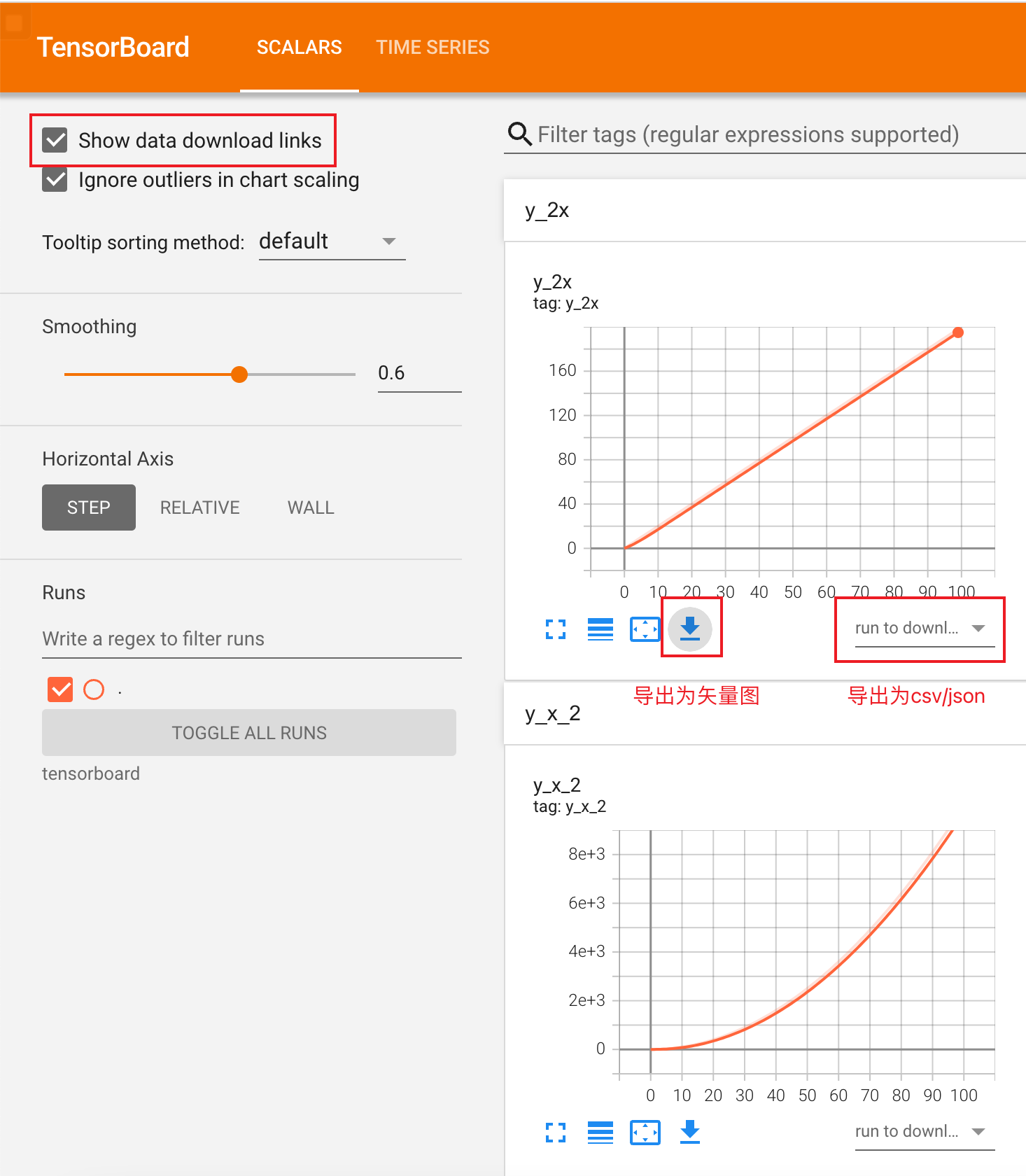The width and height of the screenshot is (1026, 1176).
Task: Uncheck Ignore outliers in chart scaling
Action: click(x=55, y=180)
